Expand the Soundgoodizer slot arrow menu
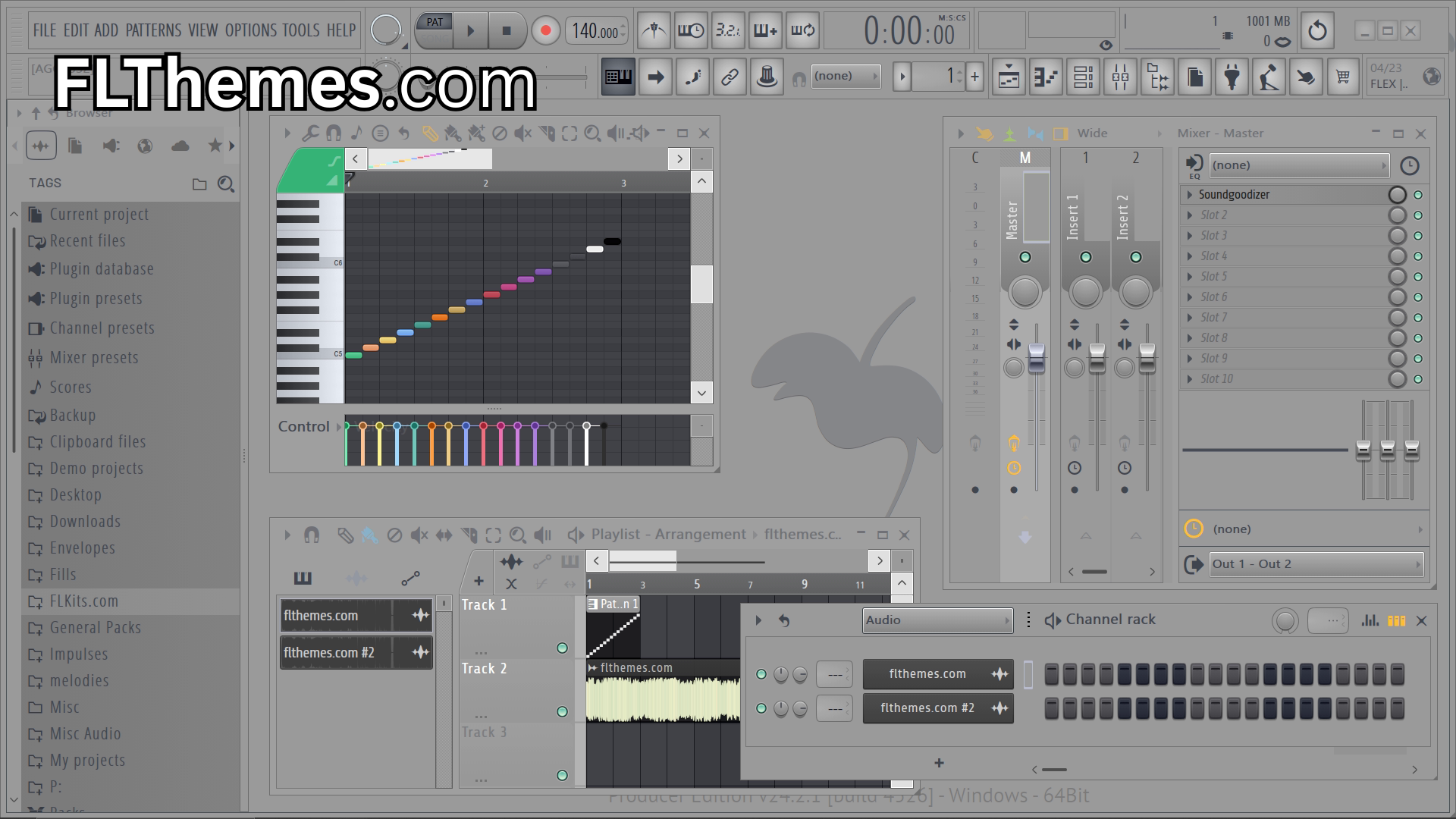1456x819 pixels. [x=1190, y=195]
